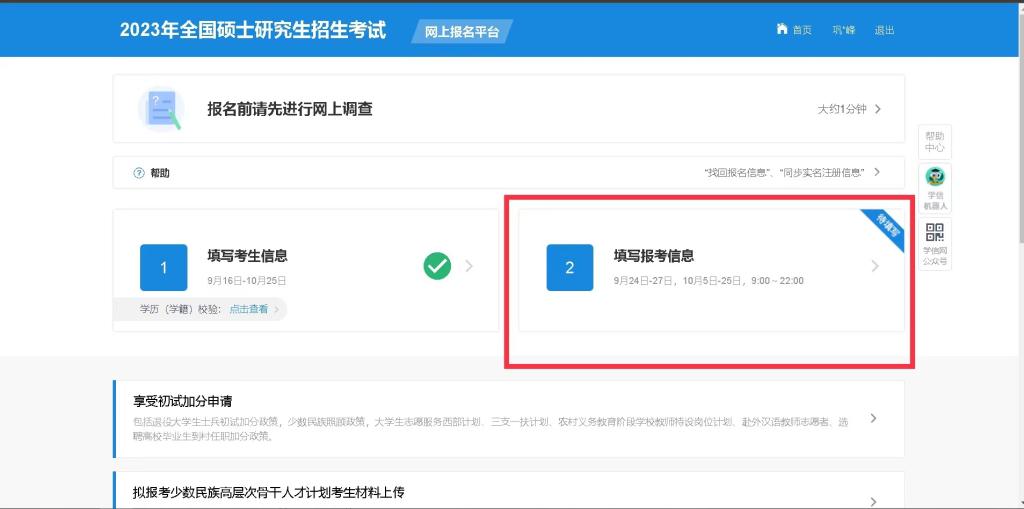Viewport: 1024px width, 509px height.
Task: Open the 学信机器人 robot icon
Action: 934,178
